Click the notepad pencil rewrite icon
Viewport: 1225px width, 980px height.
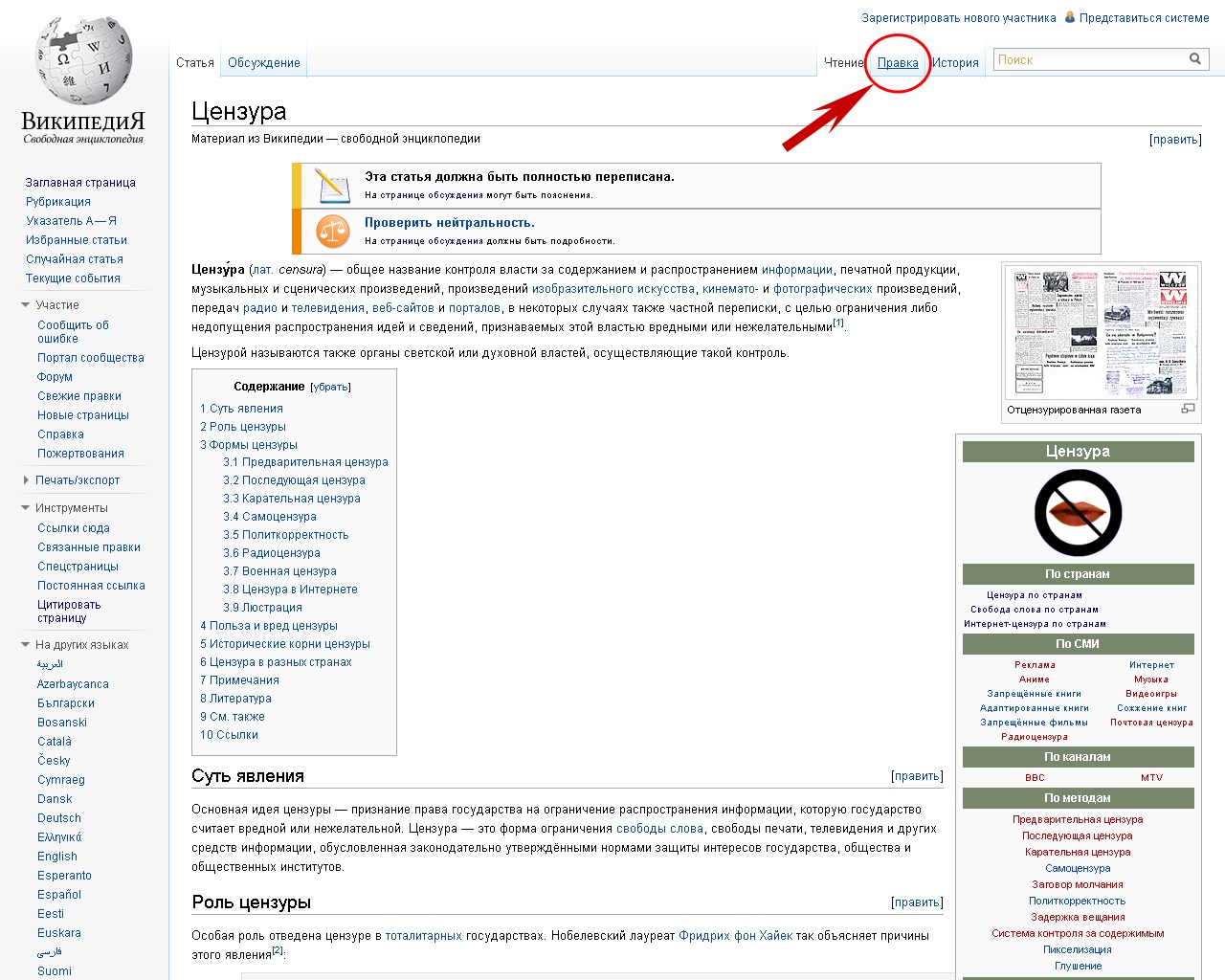click(x=332, y=185)
